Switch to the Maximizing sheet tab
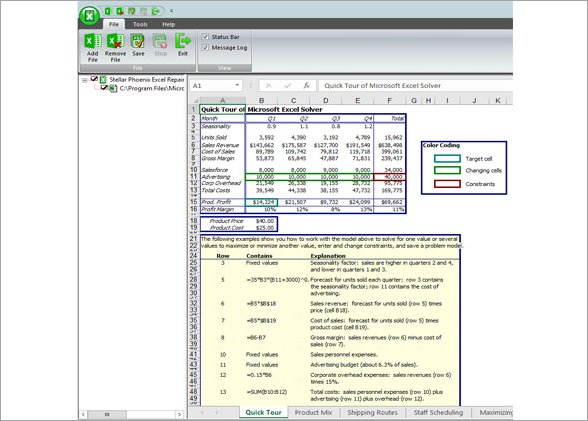This screenshot has height=421, width=588. point(496,412)
